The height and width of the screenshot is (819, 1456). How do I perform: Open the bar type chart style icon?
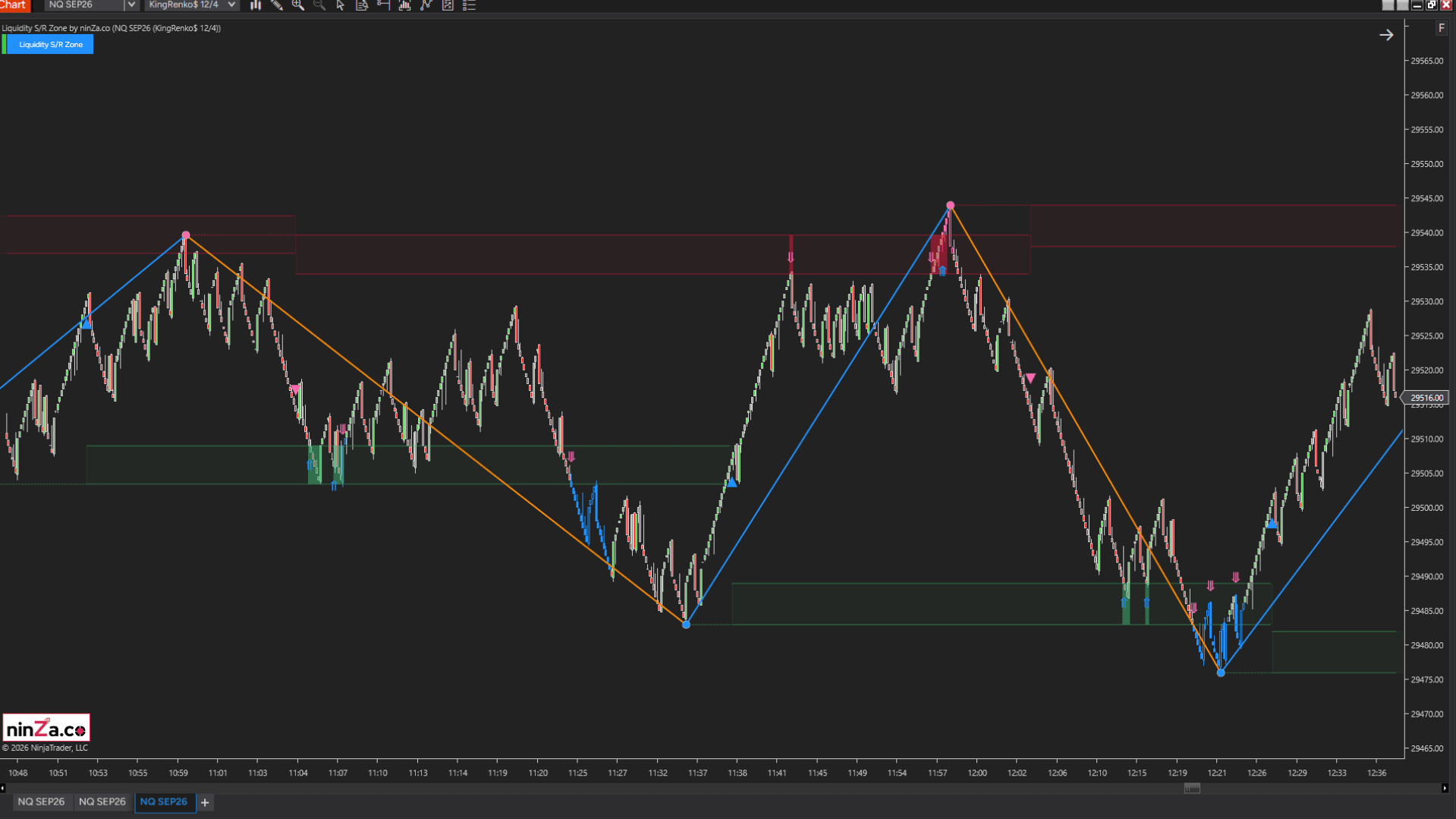click(x=256, y=5)
